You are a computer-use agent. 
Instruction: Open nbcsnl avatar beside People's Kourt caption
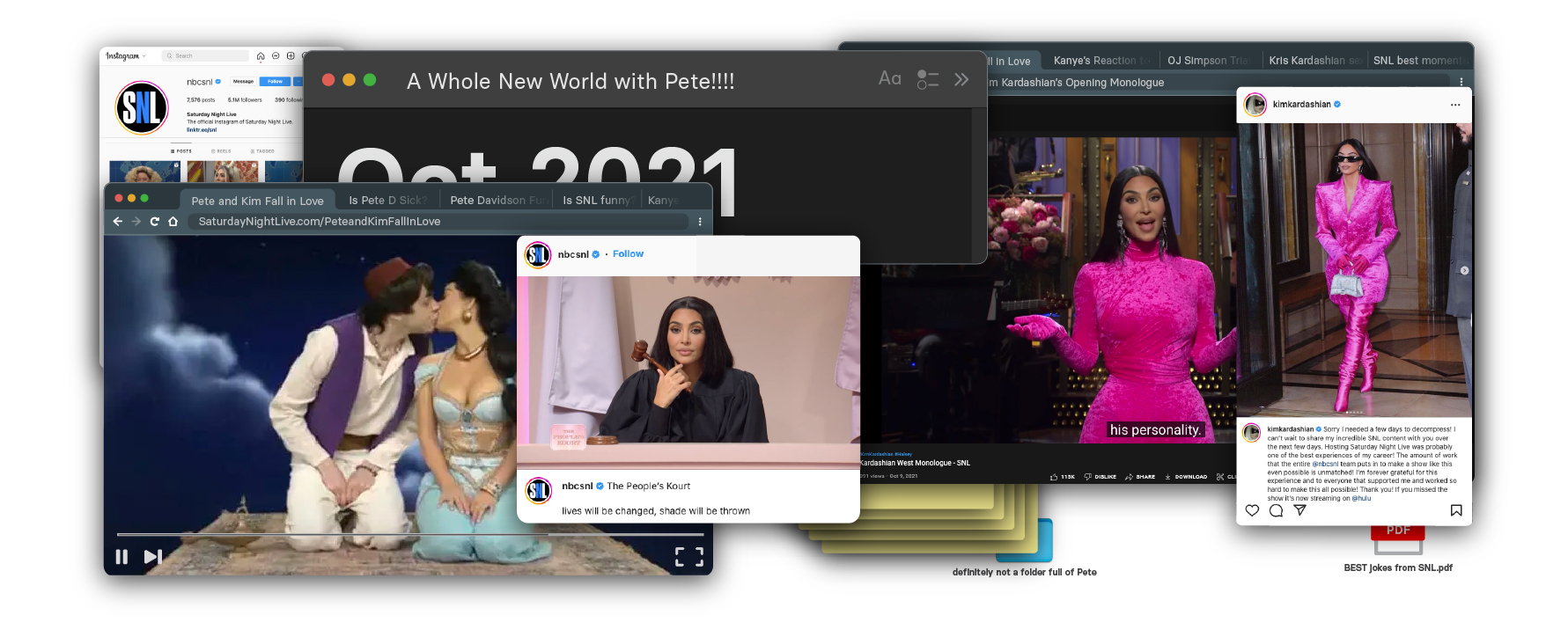click(539, 490)
